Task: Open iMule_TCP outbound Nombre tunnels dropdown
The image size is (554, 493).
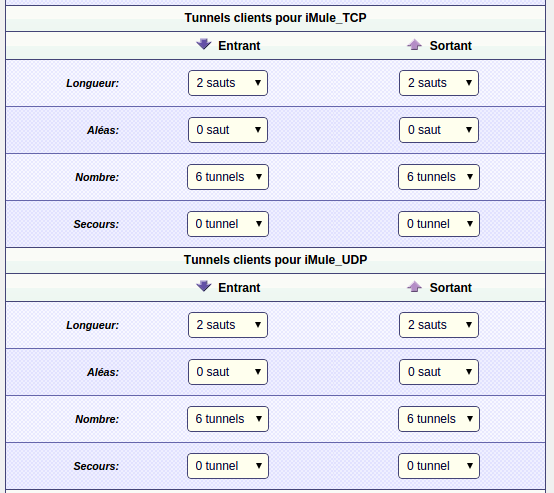Action: (439, 177)
